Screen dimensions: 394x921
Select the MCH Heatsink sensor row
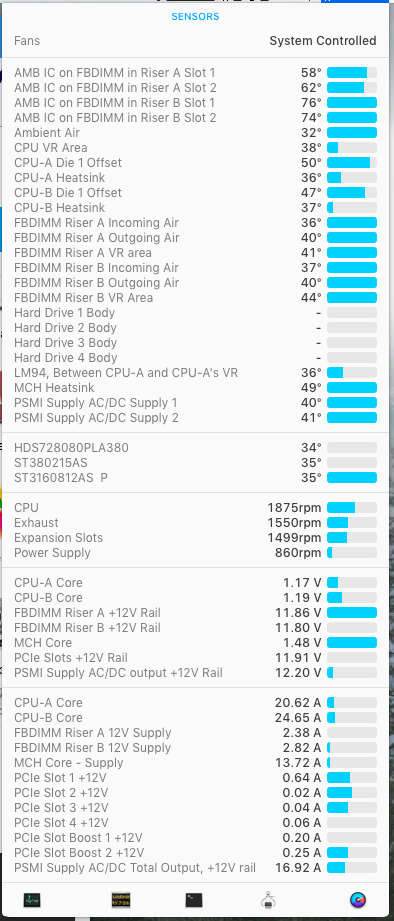(x=196, y=388)
